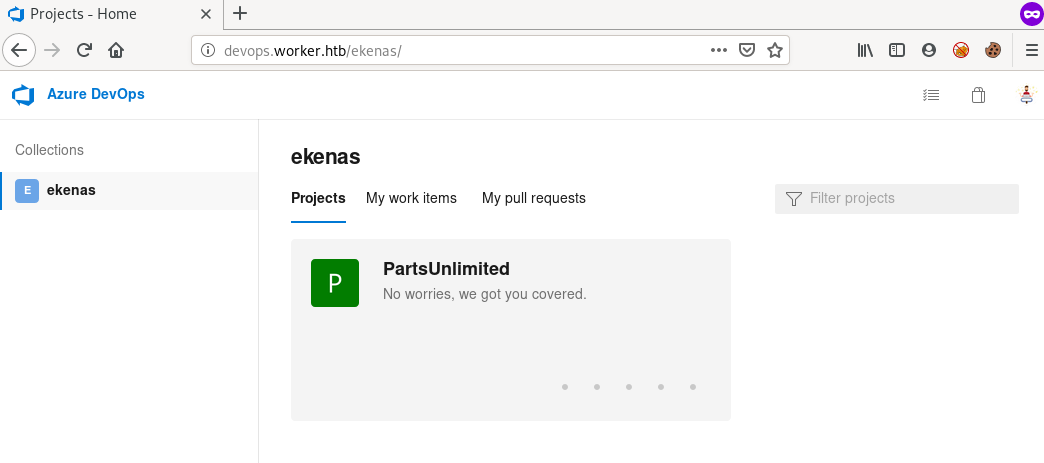Open the user profile avatar

[1026, 96]
